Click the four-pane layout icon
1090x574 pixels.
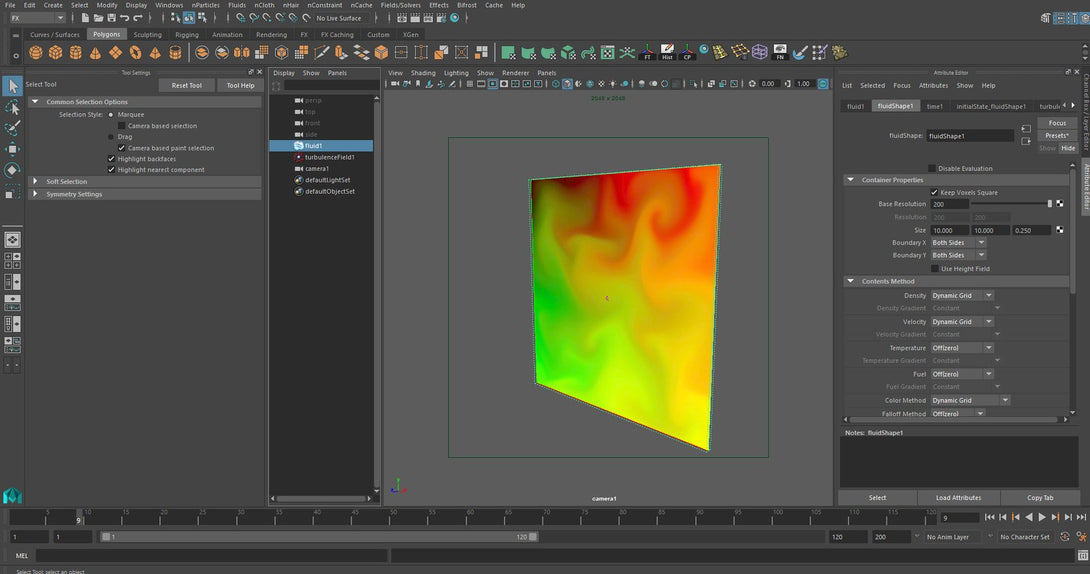pos(13,261)
